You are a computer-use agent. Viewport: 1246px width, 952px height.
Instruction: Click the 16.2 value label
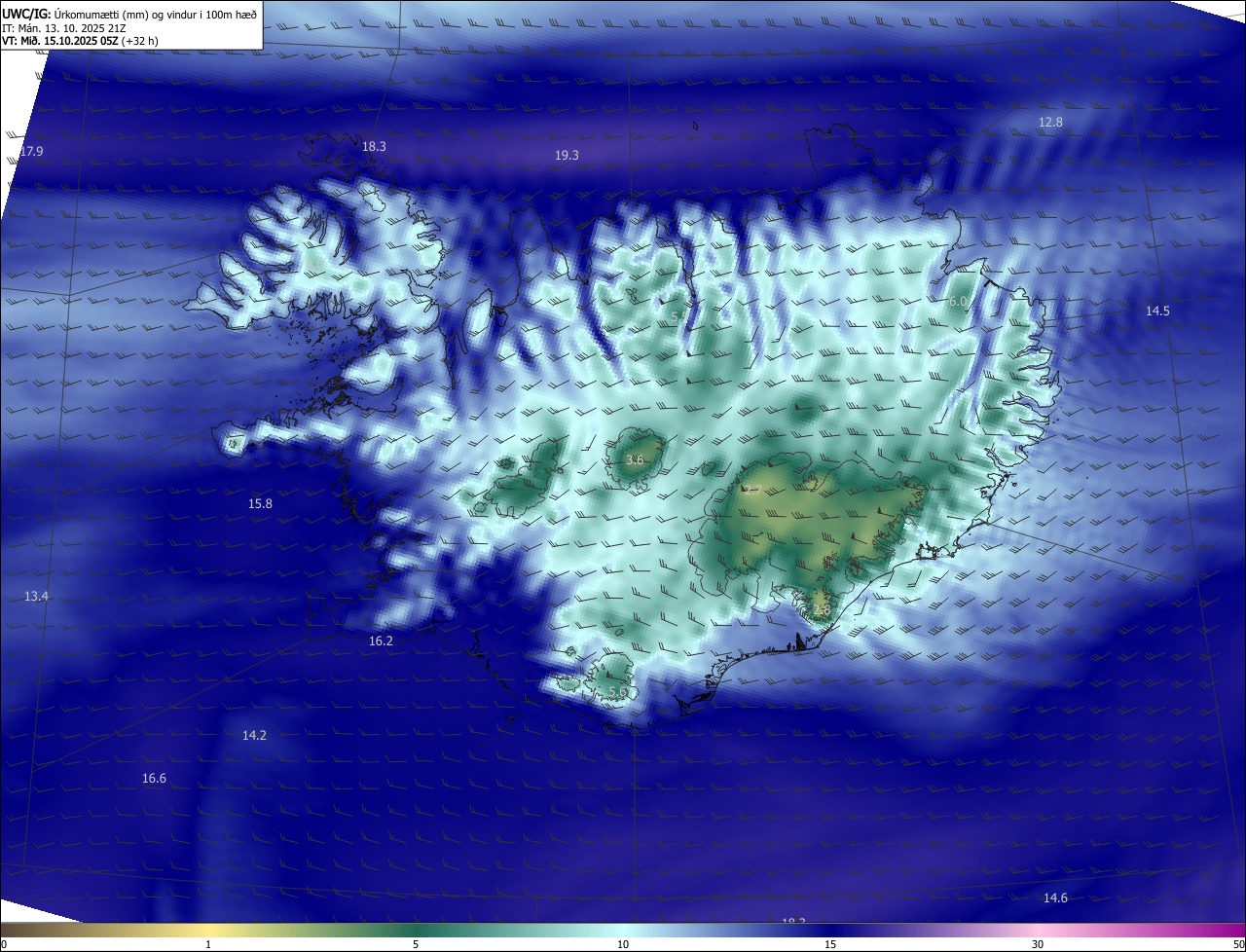tap(381, 641)
